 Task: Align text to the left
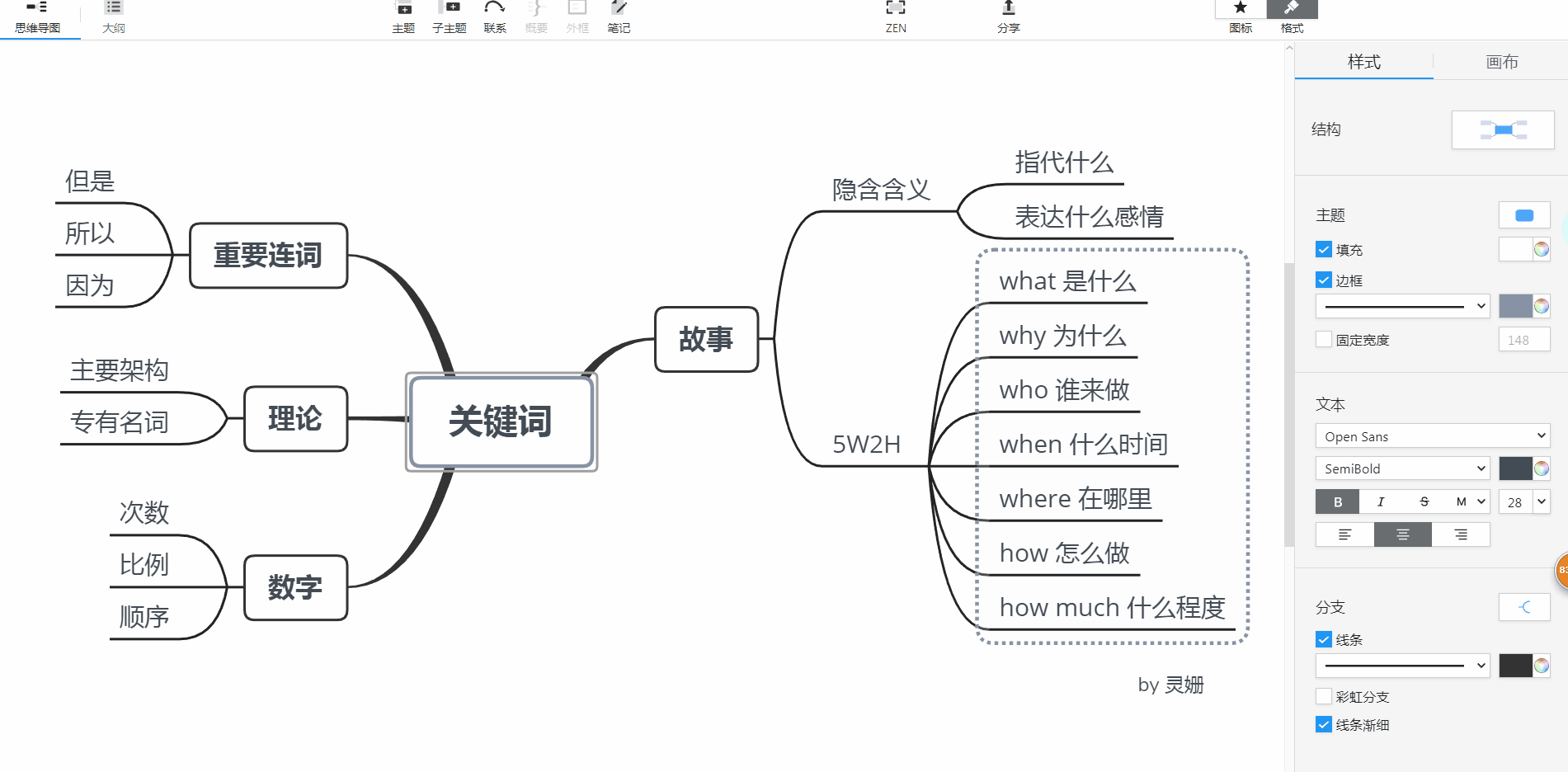click(1344, 534)
